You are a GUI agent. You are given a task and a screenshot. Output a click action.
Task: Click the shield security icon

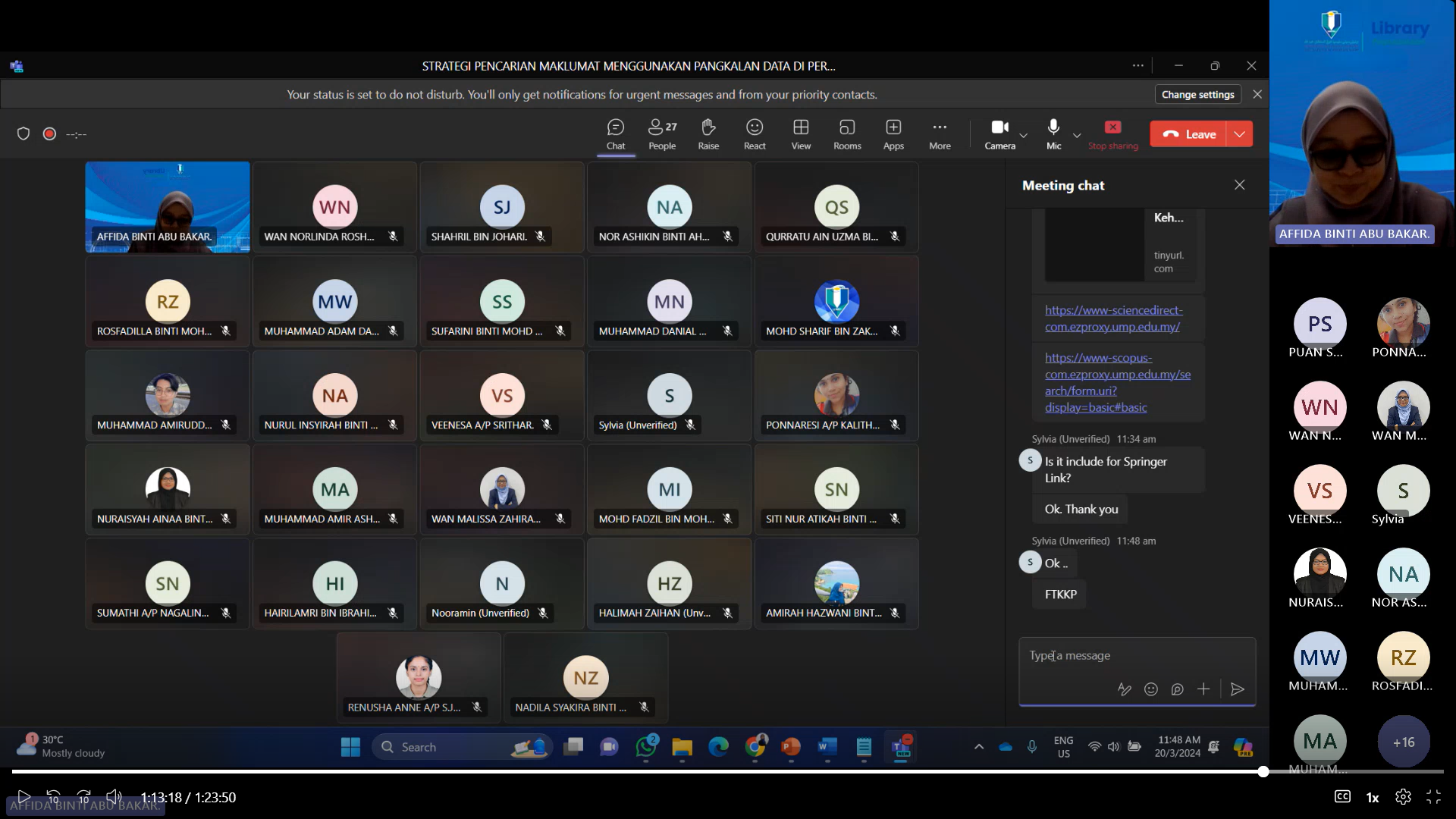24,134
